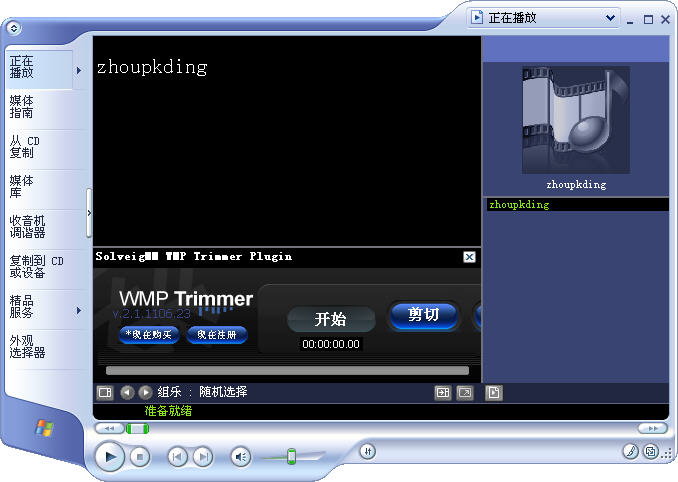The image size is (678, 482).
Task: Click the purchase button under WMP Trimmer logo
Action: click(x=149, y=335)
